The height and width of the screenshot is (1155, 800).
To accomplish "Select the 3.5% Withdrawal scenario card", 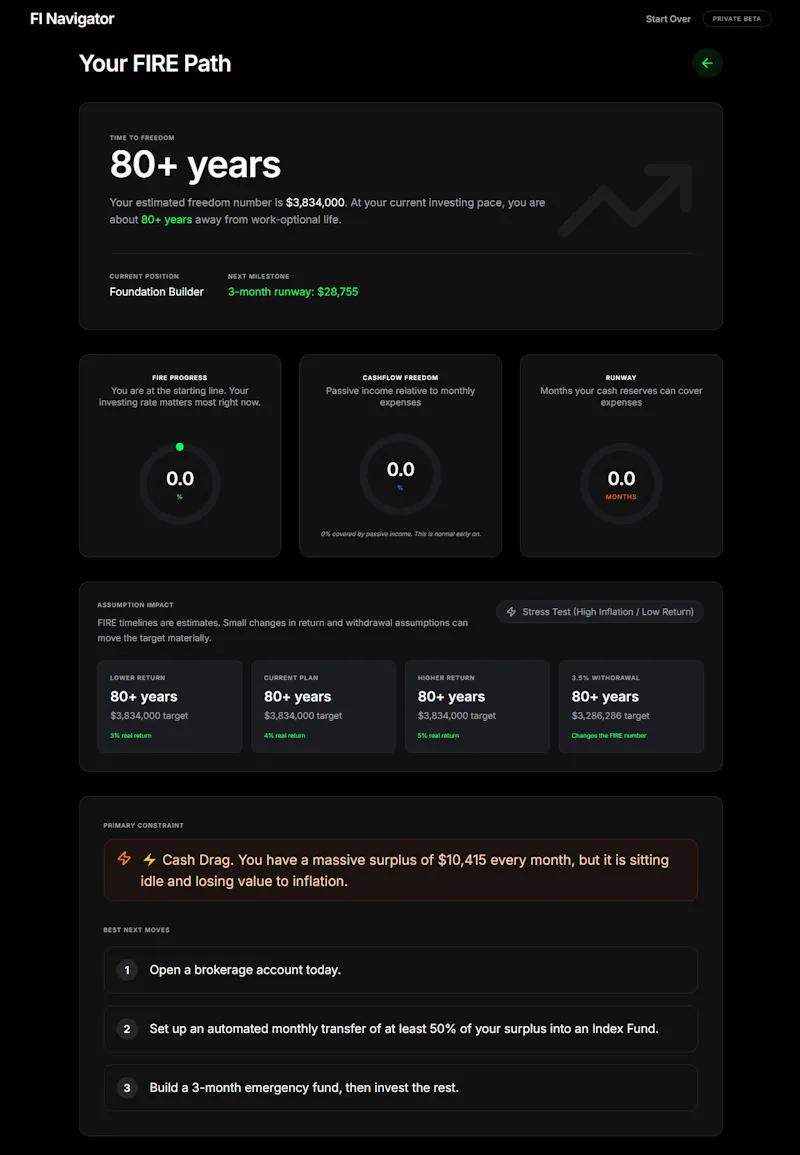I will pyautogui.click(x=631, y=706).
